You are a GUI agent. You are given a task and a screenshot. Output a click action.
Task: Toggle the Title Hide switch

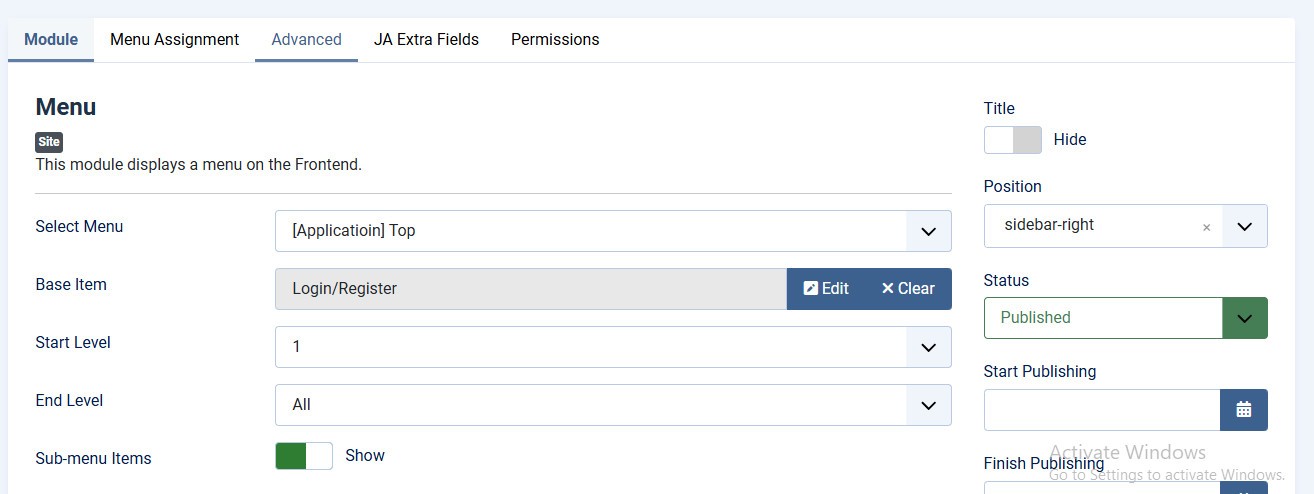[x=1012, y=140]
